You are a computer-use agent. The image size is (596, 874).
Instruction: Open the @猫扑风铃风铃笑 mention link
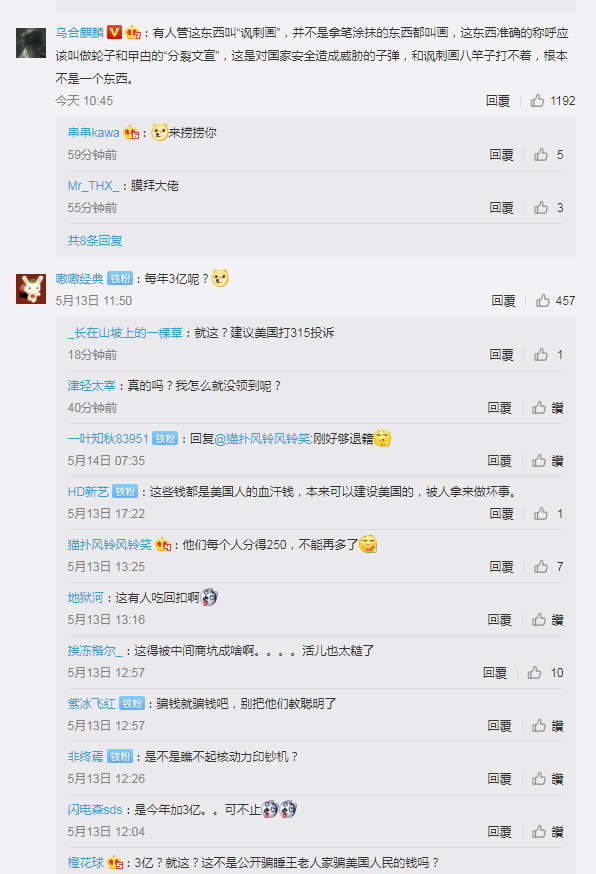262,439
